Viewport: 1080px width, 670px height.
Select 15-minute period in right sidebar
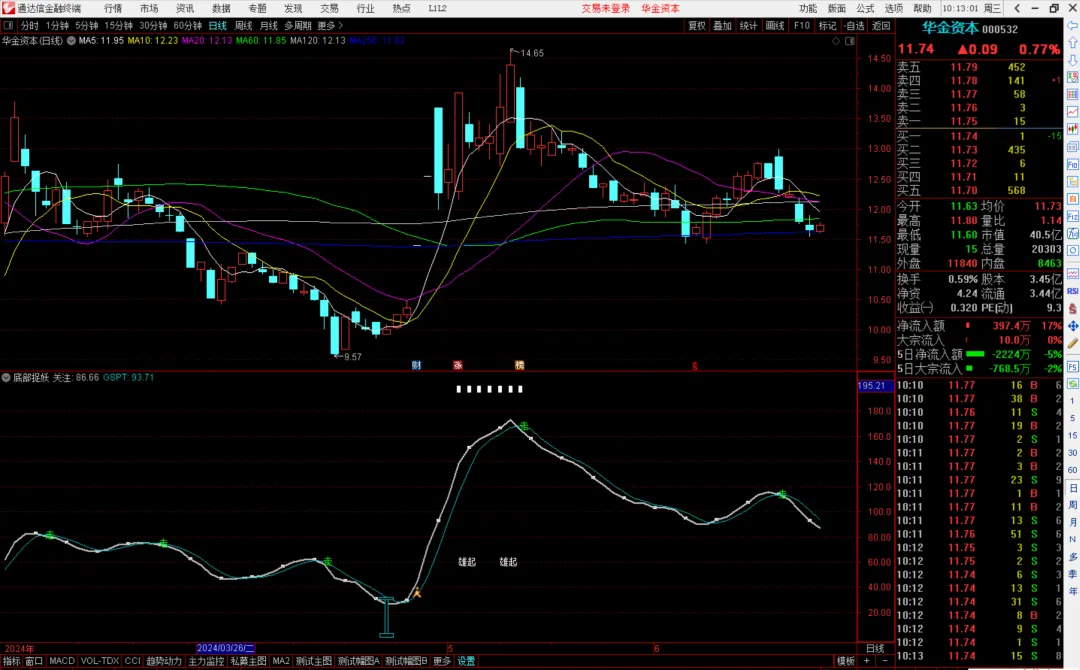1072,435
